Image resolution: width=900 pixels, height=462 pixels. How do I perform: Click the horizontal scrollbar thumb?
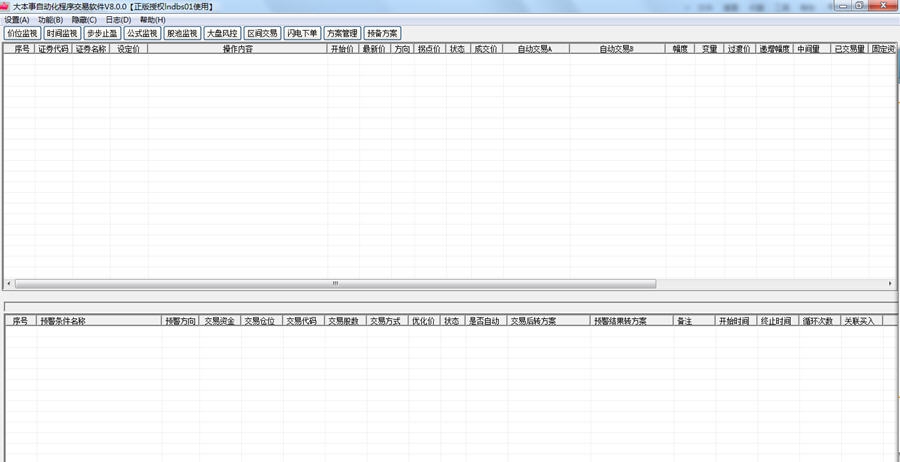click(335, 284)
